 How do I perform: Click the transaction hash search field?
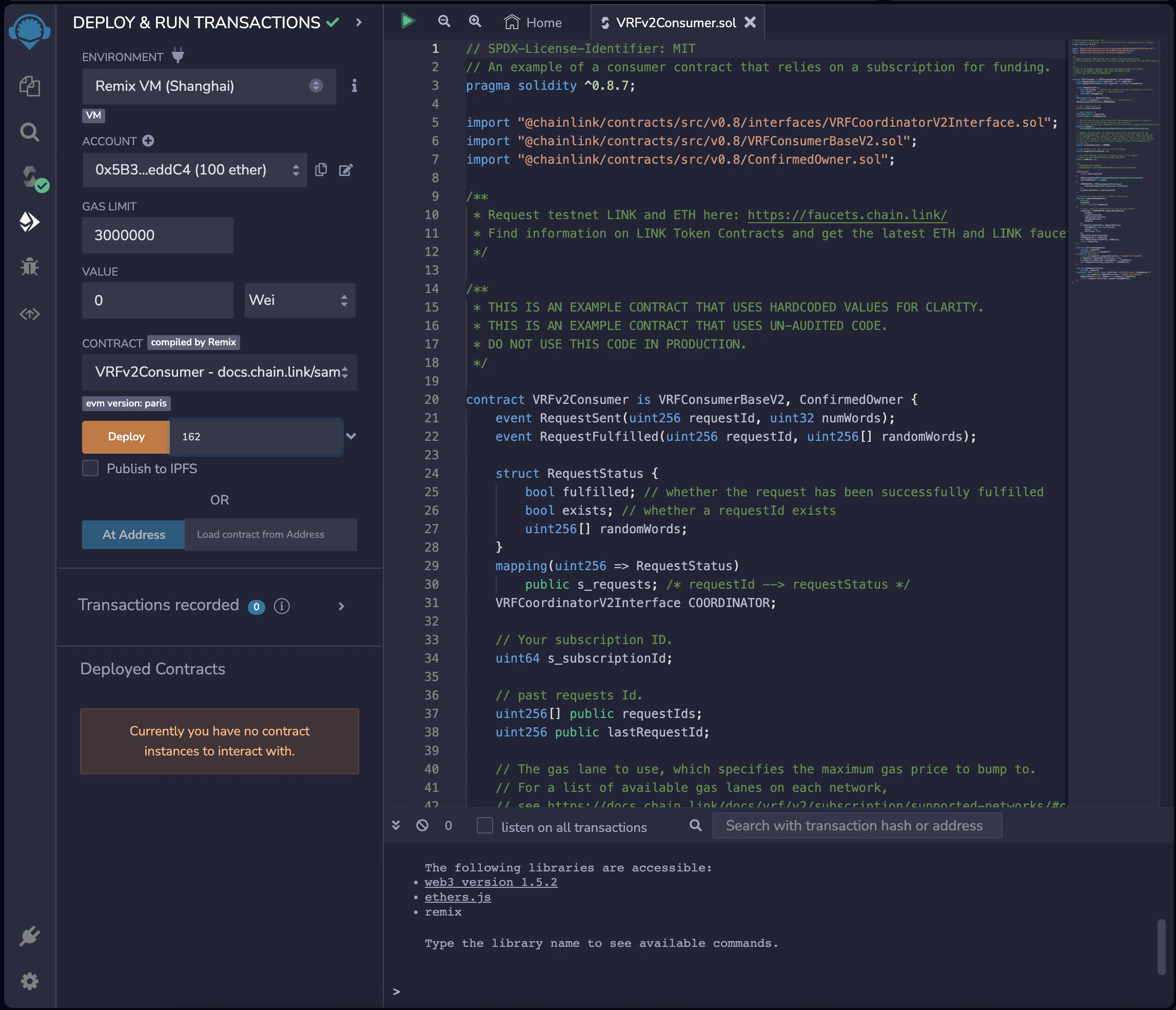click(856, 825)
